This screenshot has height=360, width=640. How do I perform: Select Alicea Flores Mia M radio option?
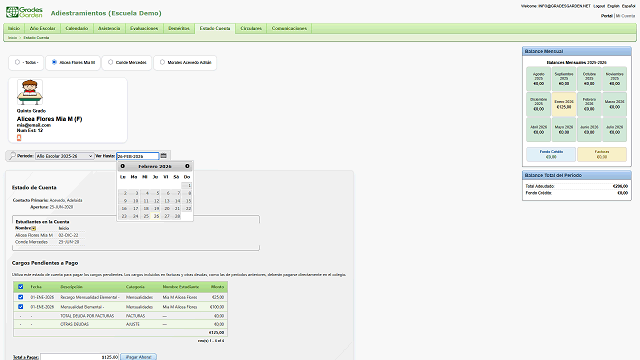pos(54,62)
